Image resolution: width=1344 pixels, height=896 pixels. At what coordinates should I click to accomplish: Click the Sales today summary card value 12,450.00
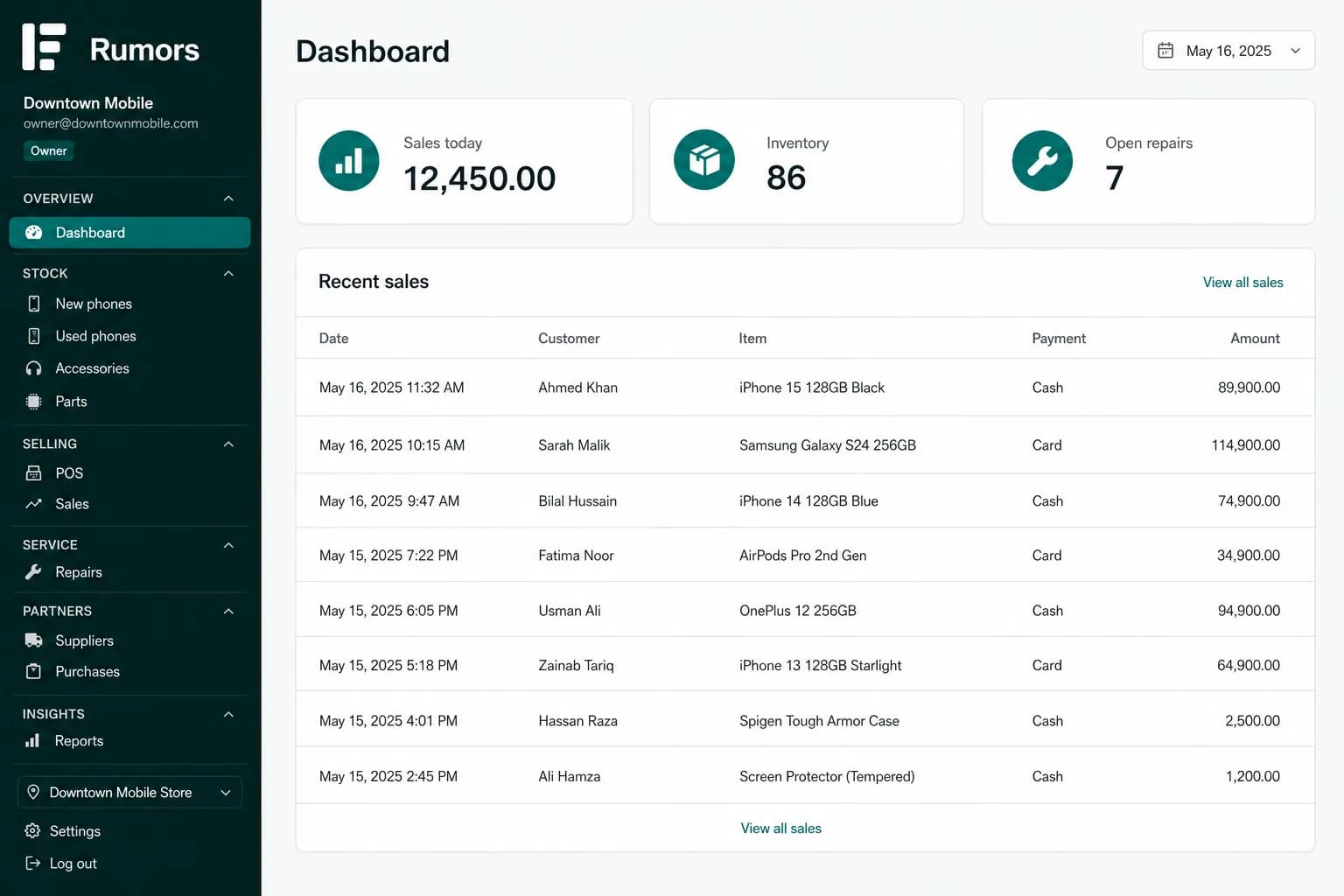click(479, 178)
